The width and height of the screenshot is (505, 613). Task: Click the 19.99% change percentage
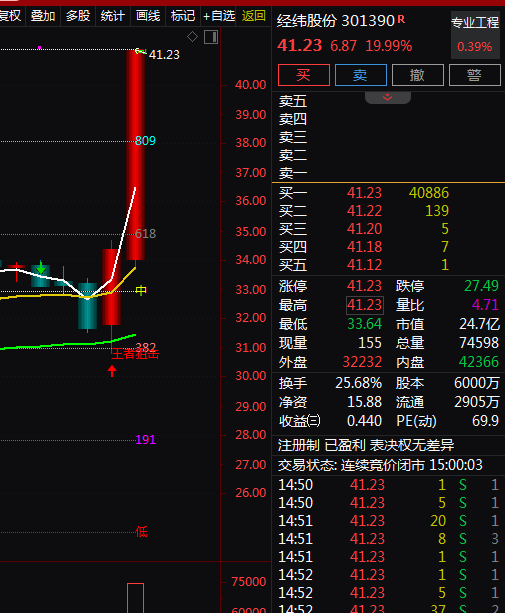(x=389, y=46)
